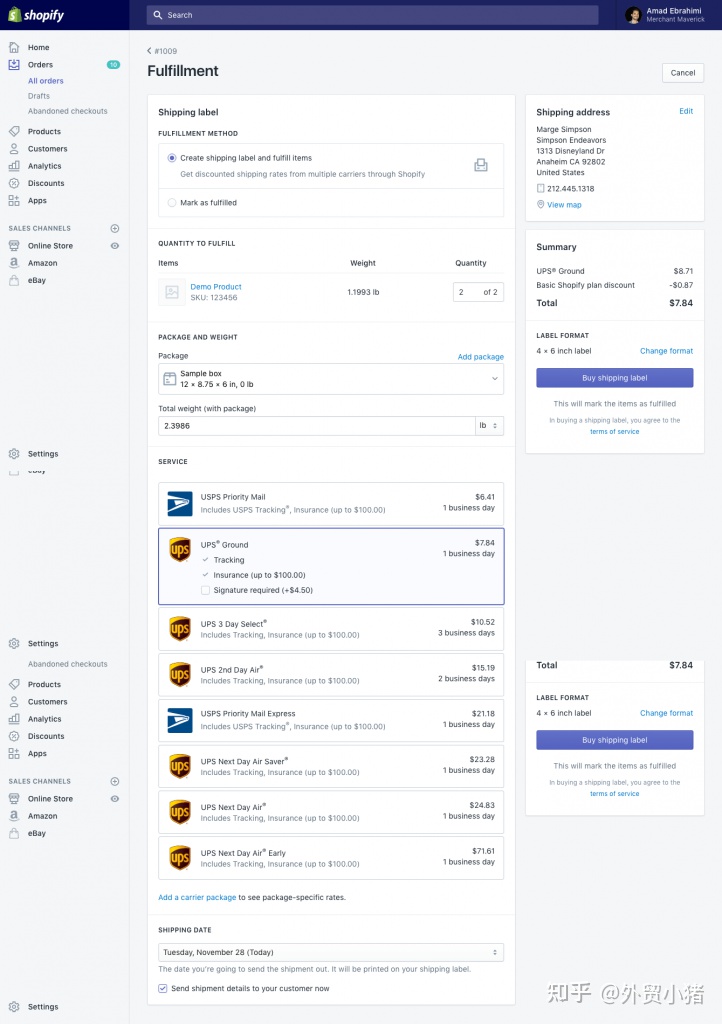Select the Mark as fulfilled radio option
722x1024 pixels.
pyautogui.click(x=172, y=203)
